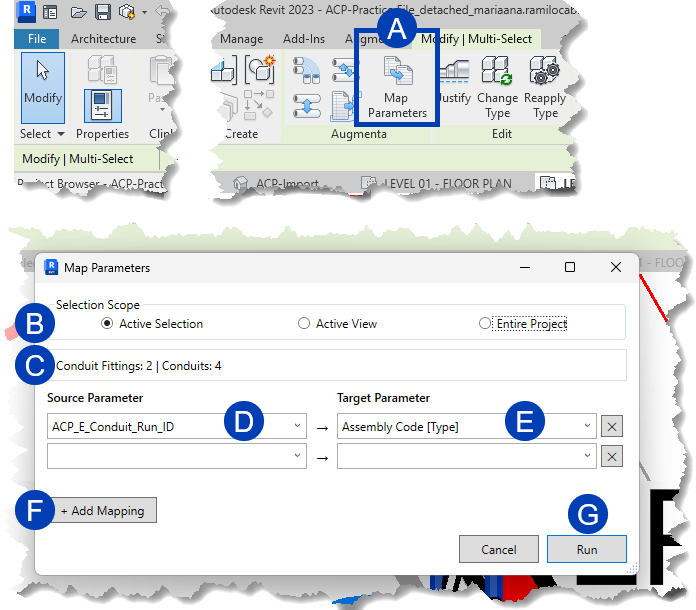Screen dimensions: 696x610
Task: Click the Run button
Action: [586, 549]
